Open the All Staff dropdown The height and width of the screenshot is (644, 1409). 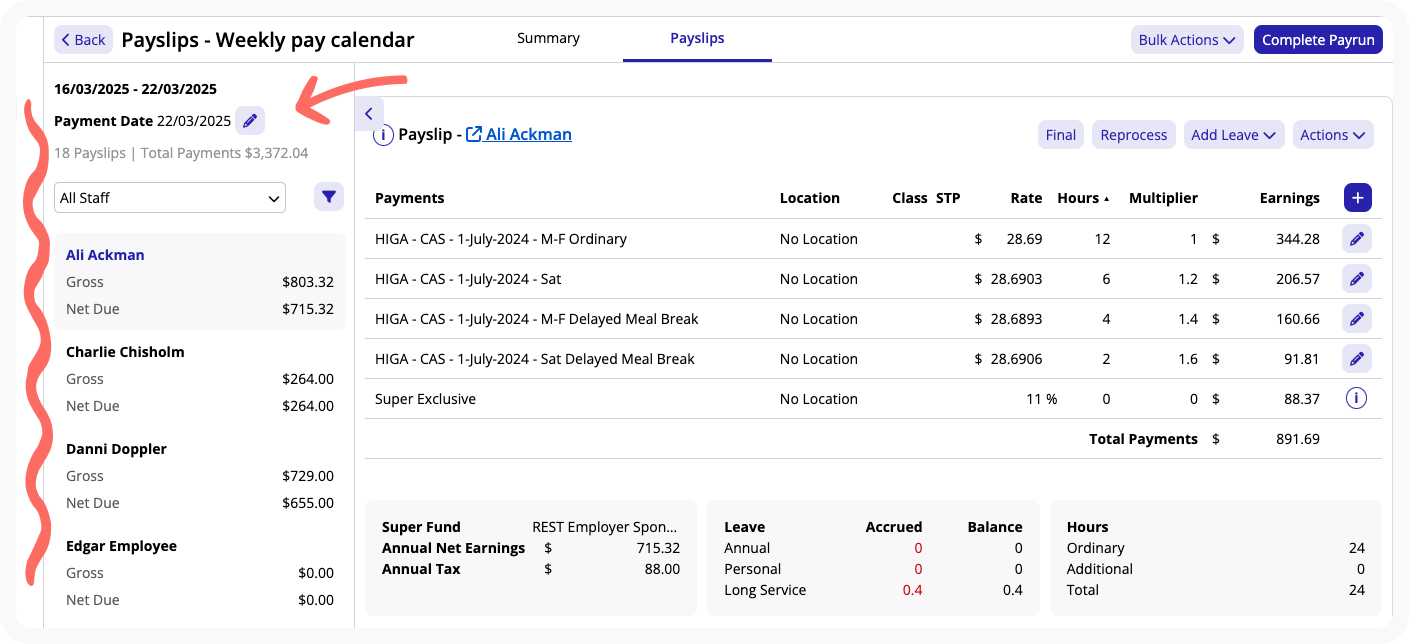170,198
